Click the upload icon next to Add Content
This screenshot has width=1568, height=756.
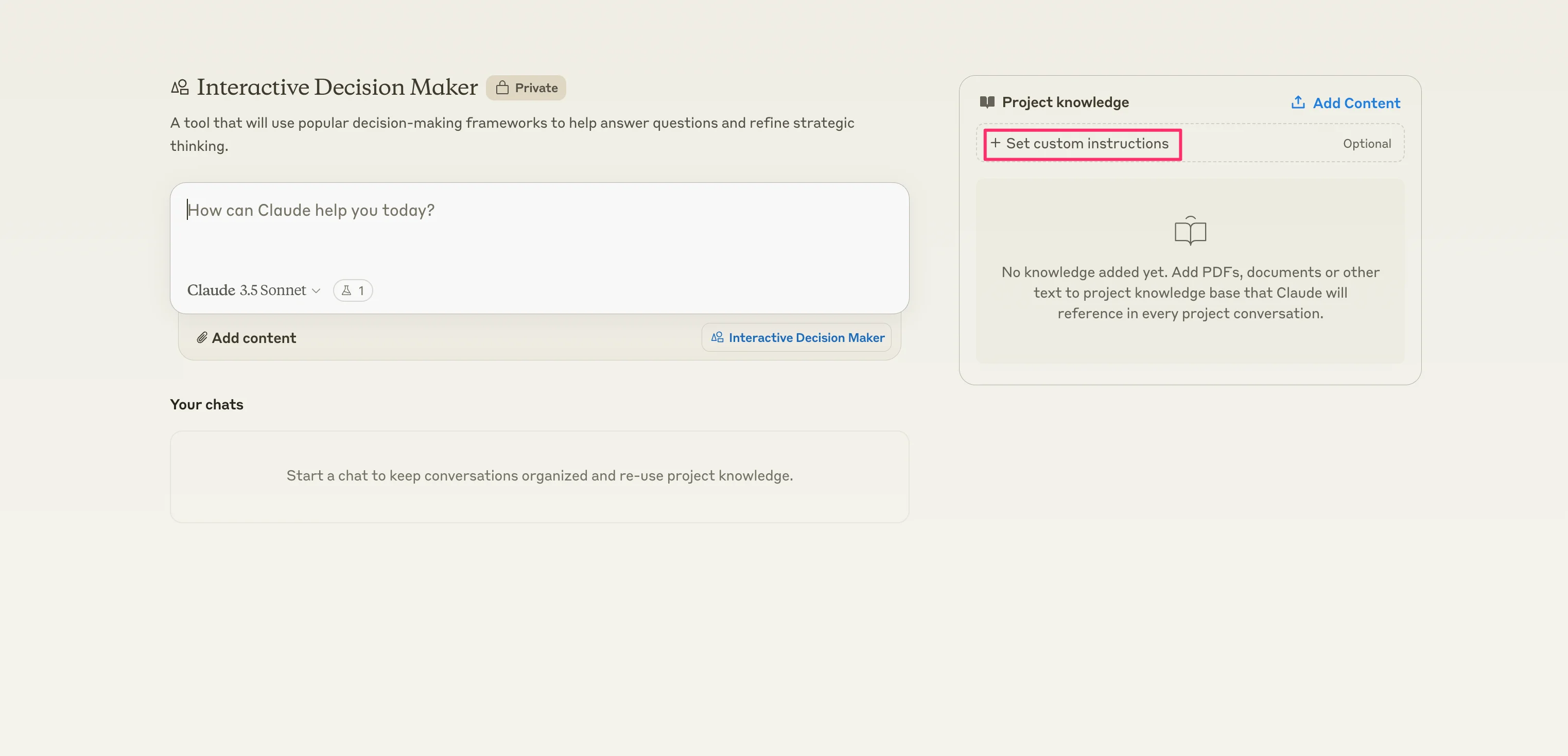[1297, 102]
